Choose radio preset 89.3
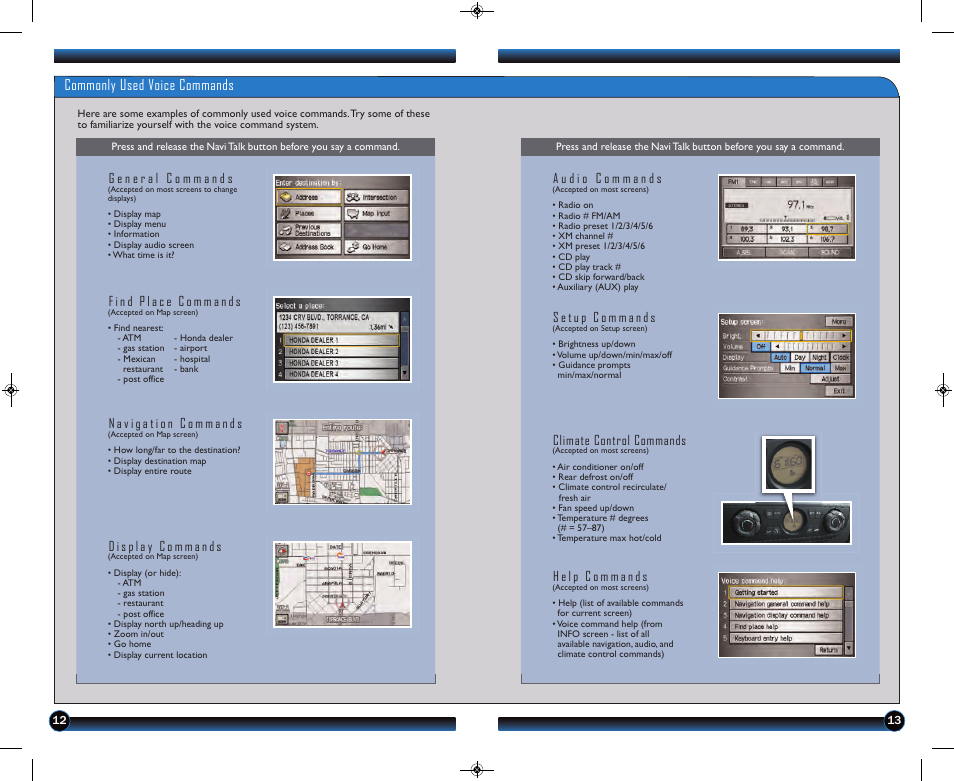954x781 pixels. [746, 229]
